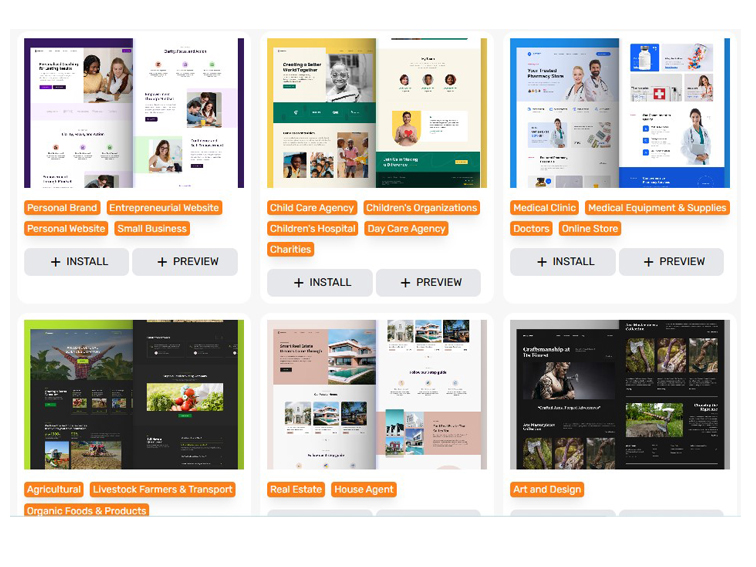The width and height of the screenshot is (756, 567).
Task: Select the House Agent tag
Action: (364, 490)
